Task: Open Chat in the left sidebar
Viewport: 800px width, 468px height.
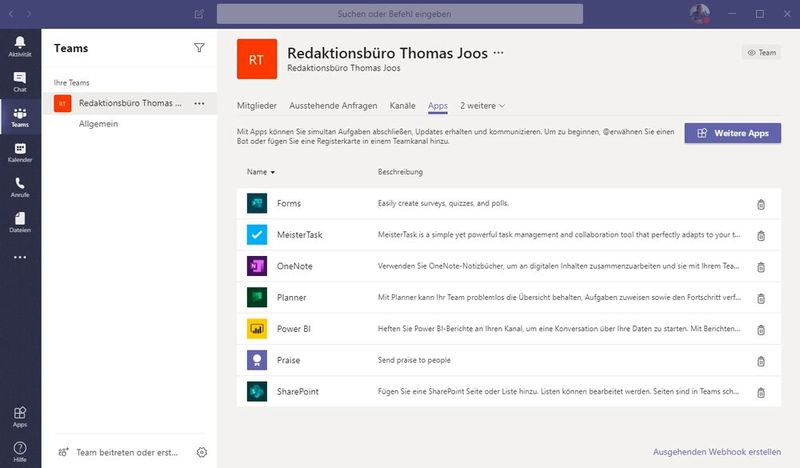Action: [x=20, y=82]
